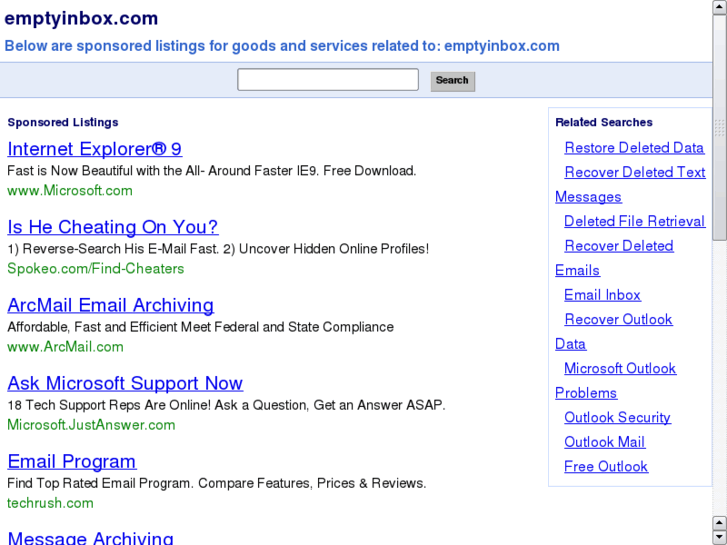727x545 pixels.
Task: Select Recover Deleted Text Messages search
Action: (634, 172)
